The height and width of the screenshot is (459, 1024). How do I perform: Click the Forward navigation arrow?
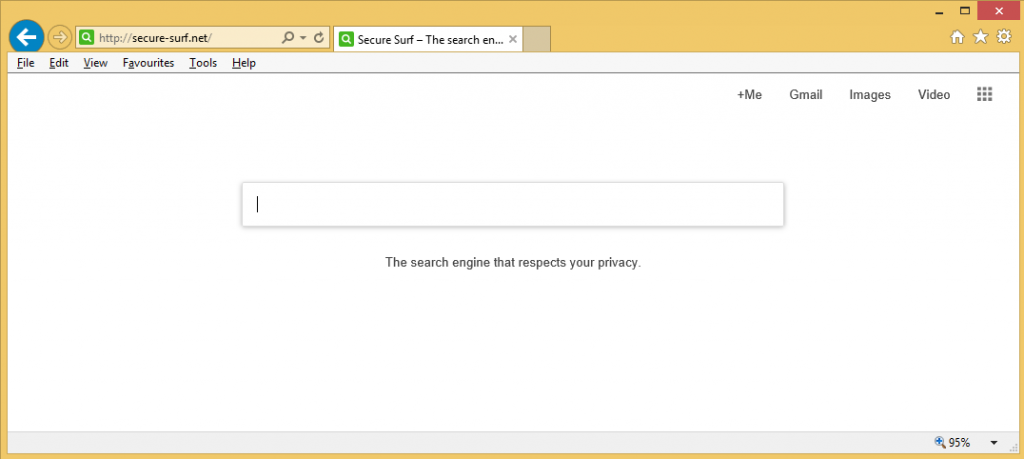59,38
